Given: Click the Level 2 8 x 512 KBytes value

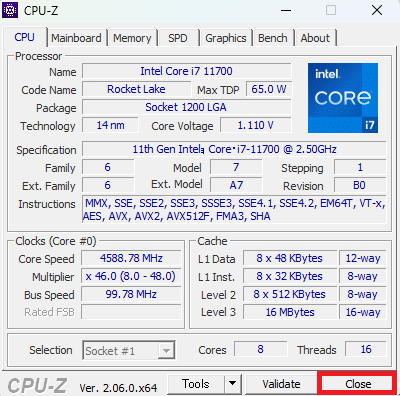Looking at the screenshot, I should point(290,294).
